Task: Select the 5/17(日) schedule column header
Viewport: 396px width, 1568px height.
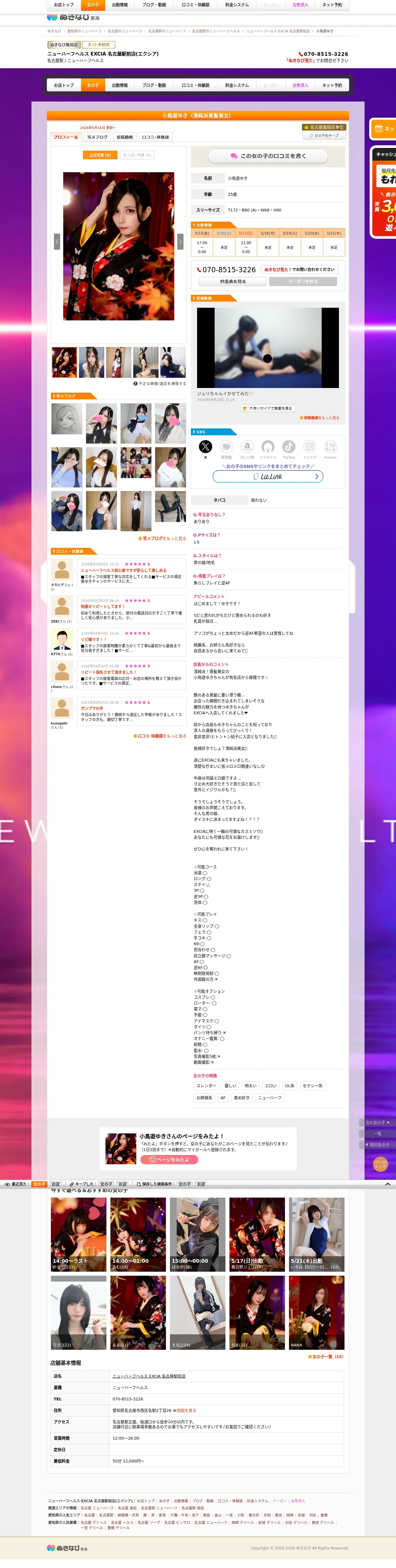Action: click(x=246, y=233)
